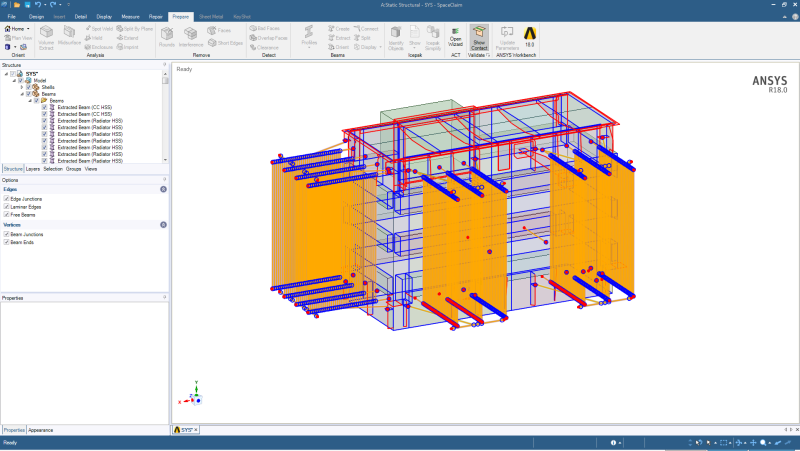800x451 pixels.
Task: Click the Beams Orient button
Action: [x=339, y=47]
